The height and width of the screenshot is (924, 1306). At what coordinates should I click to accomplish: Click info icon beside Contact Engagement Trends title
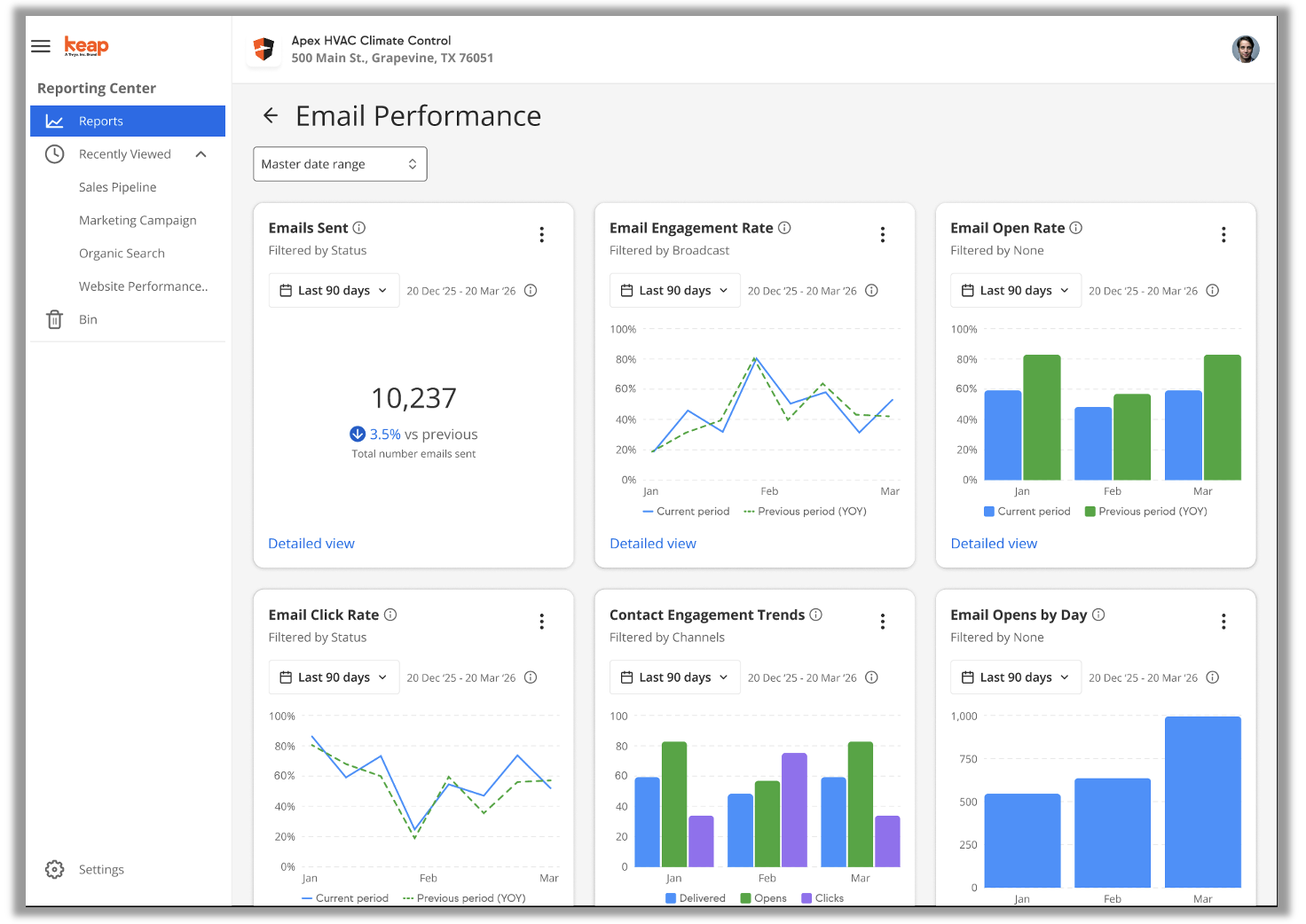(815, 615)
